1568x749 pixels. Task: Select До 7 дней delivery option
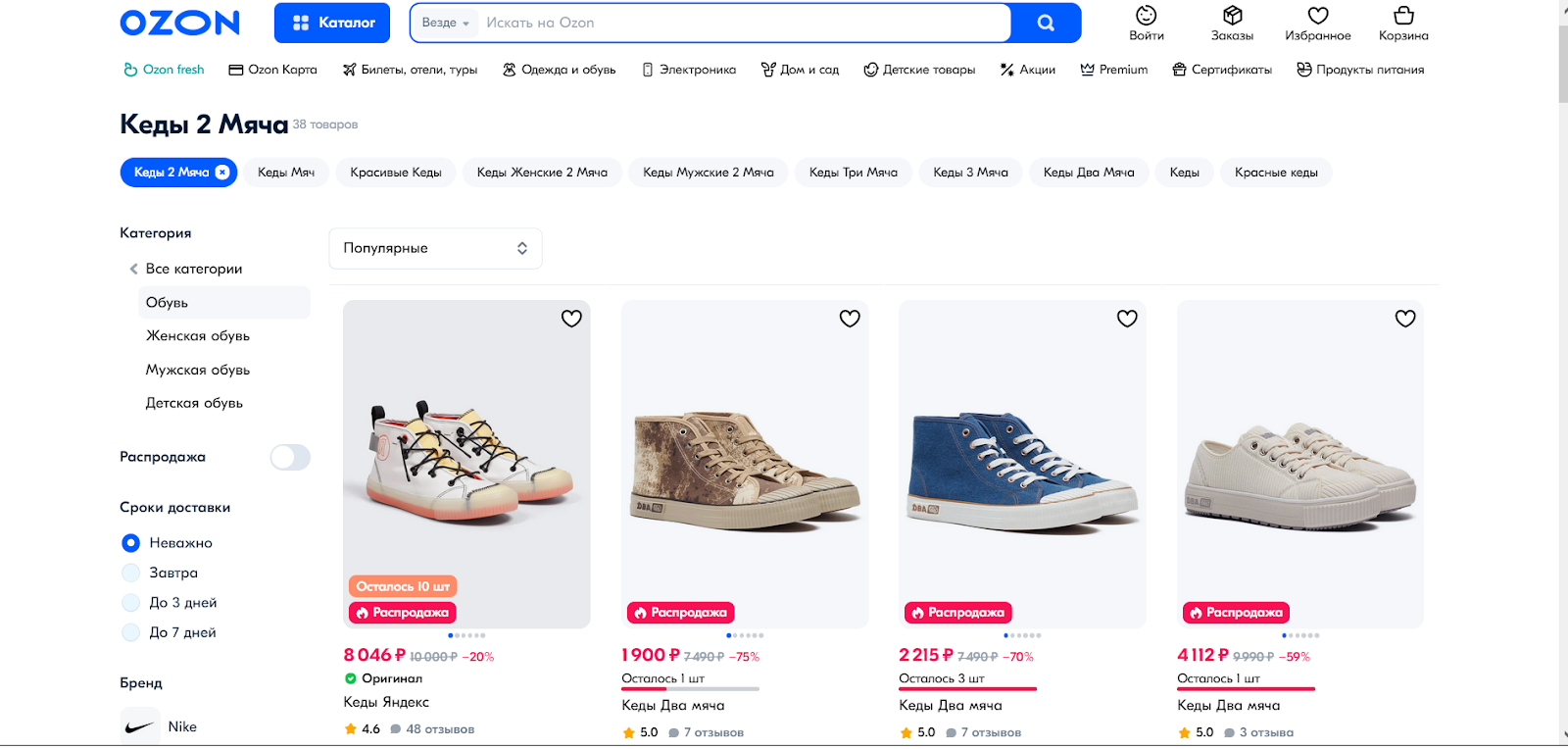169,632
